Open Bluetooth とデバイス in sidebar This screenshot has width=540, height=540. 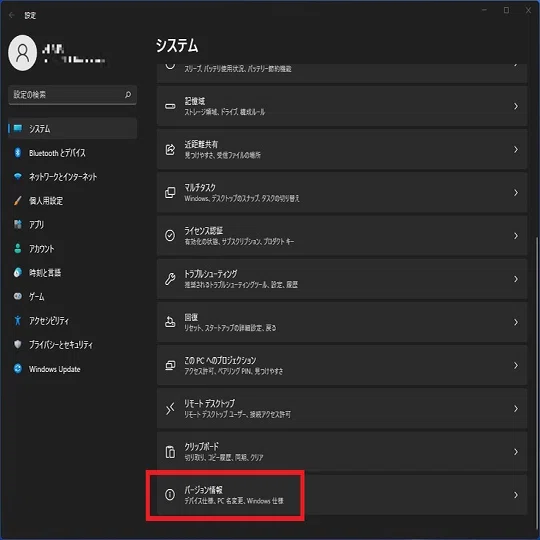click(72, 153)
